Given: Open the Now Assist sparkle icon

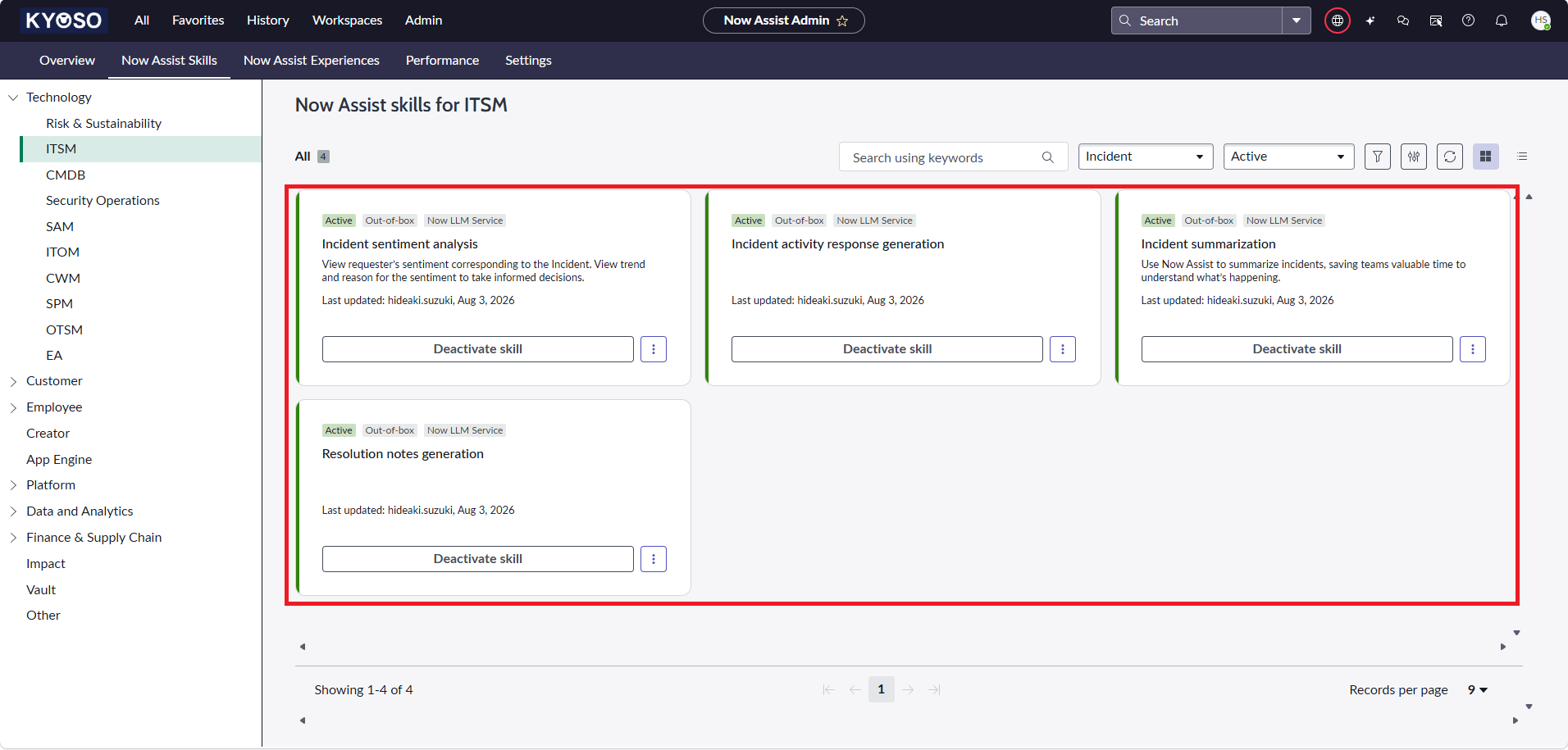Looking at the screenshot, I should point(1370,20).
